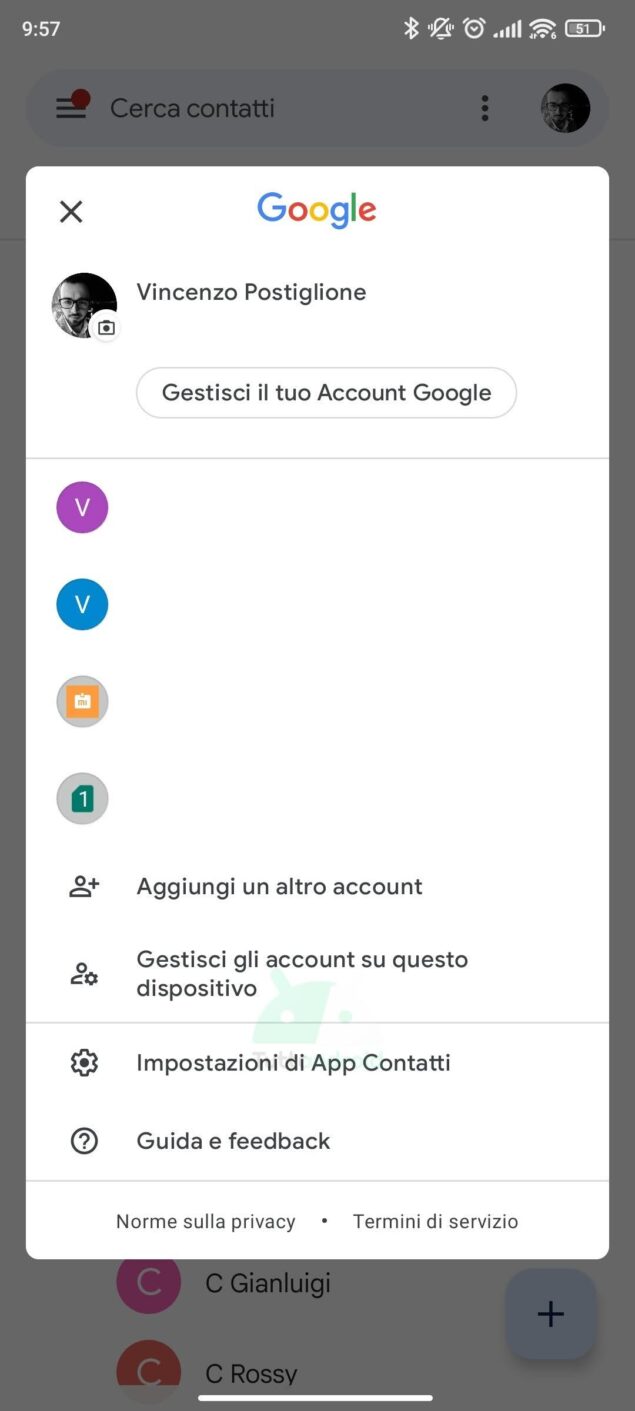Viewport: 635px width, 1411px height.
Task: Select the green SIM '1' account avatar
Action: [82, 798]
